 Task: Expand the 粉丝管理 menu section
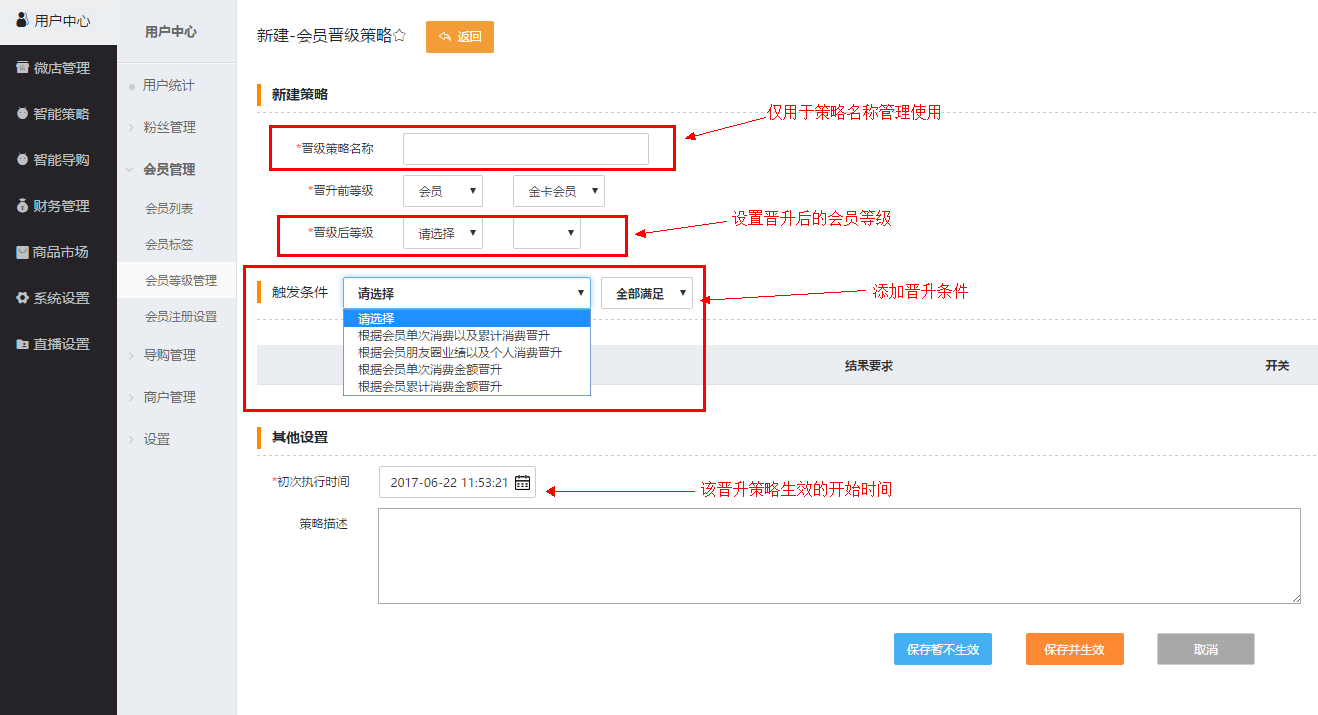click(x=169, y=127)
